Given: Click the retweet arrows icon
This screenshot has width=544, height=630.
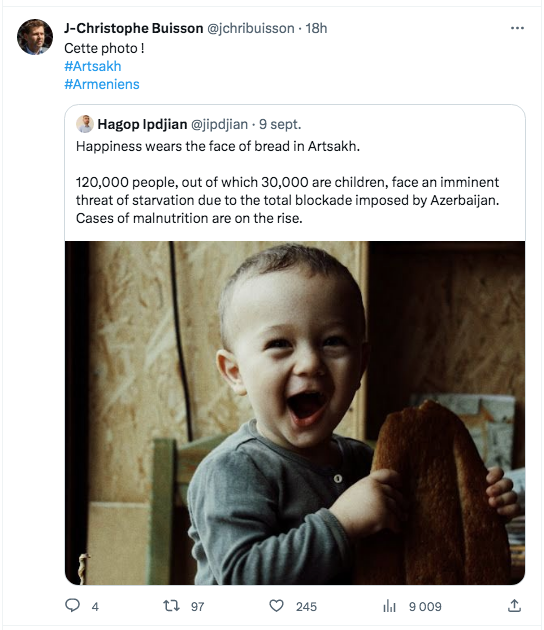Looking at the screenshot, I should tap(172, 605).
